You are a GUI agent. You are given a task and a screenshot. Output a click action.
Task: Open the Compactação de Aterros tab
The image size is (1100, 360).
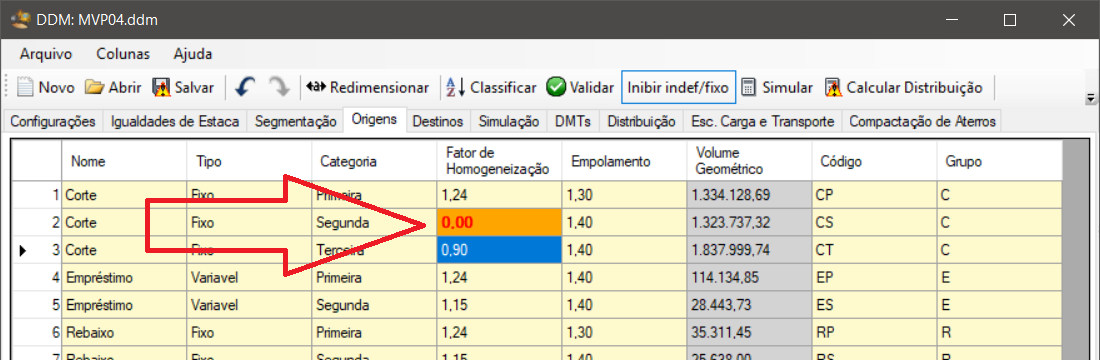pyautogui.click(x=922, y=121)
